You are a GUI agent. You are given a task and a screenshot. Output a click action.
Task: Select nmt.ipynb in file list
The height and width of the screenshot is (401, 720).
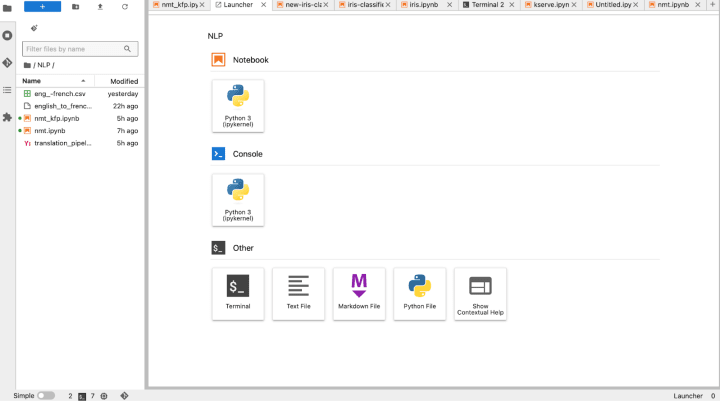[80, 131]
